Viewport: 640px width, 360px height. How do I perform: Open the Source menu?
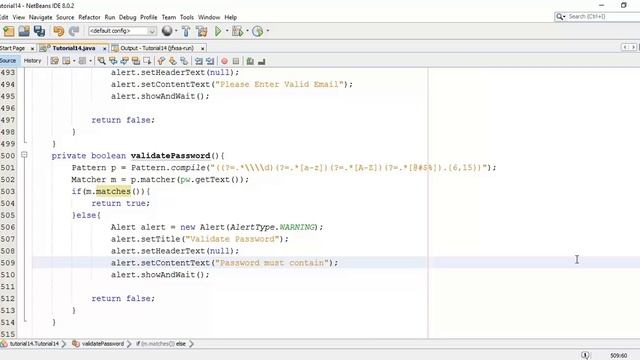pyautogui.click(x=65, y=17)
